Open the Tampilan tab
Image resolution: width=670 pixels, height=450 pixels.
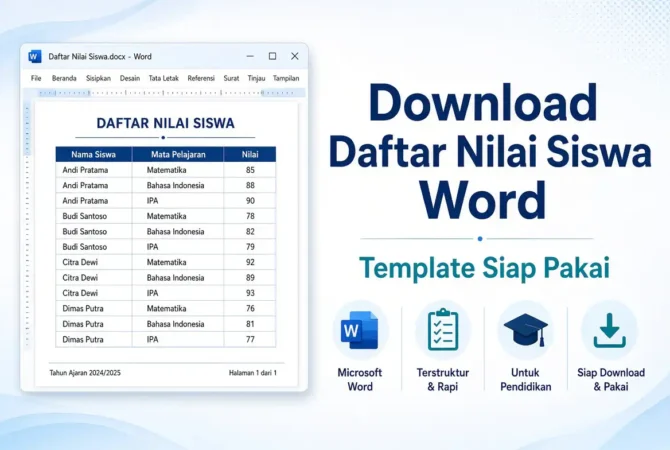click(286, 78)
